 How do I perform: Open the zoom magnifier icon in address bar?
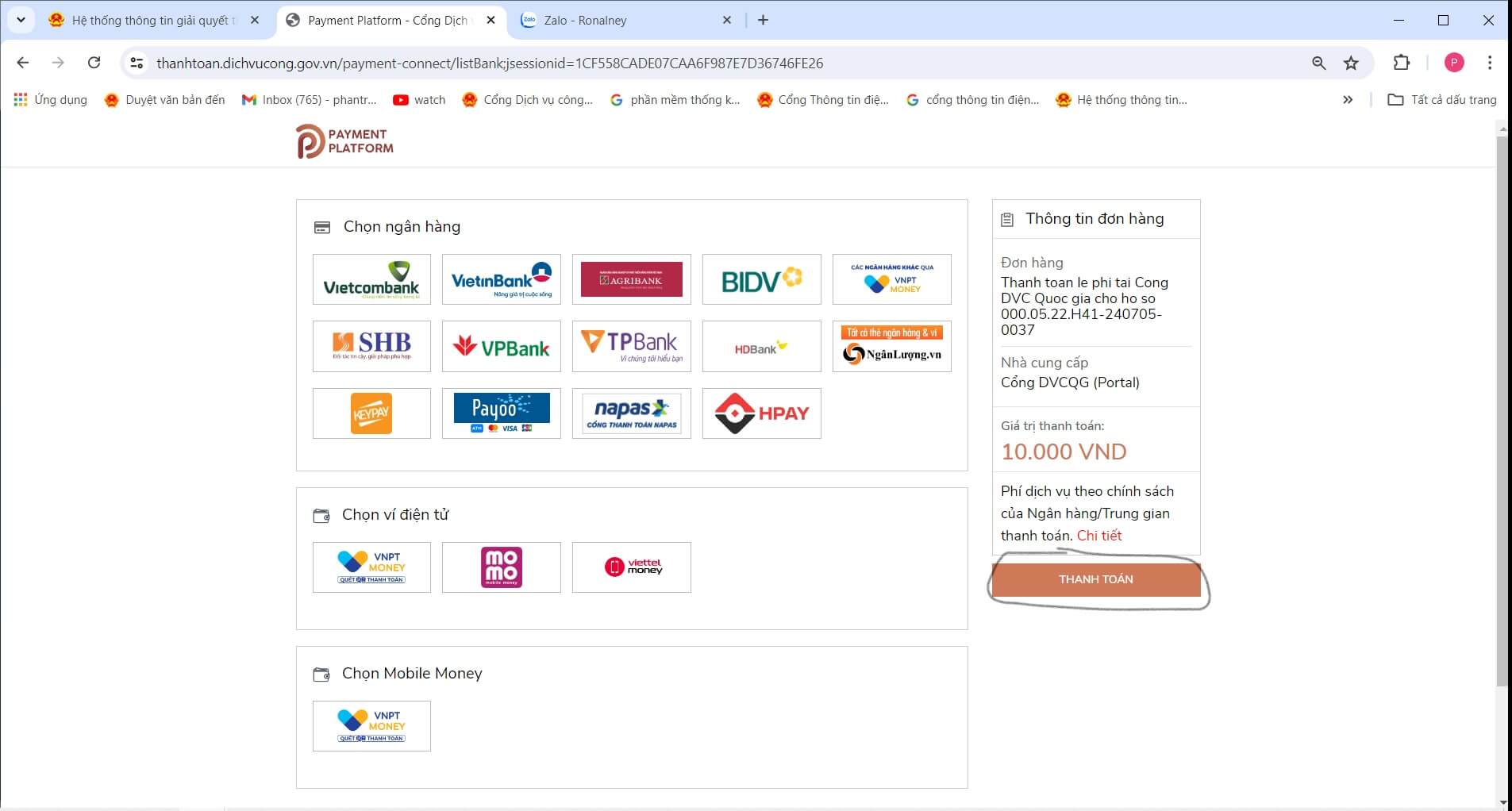click(1318, 63)
